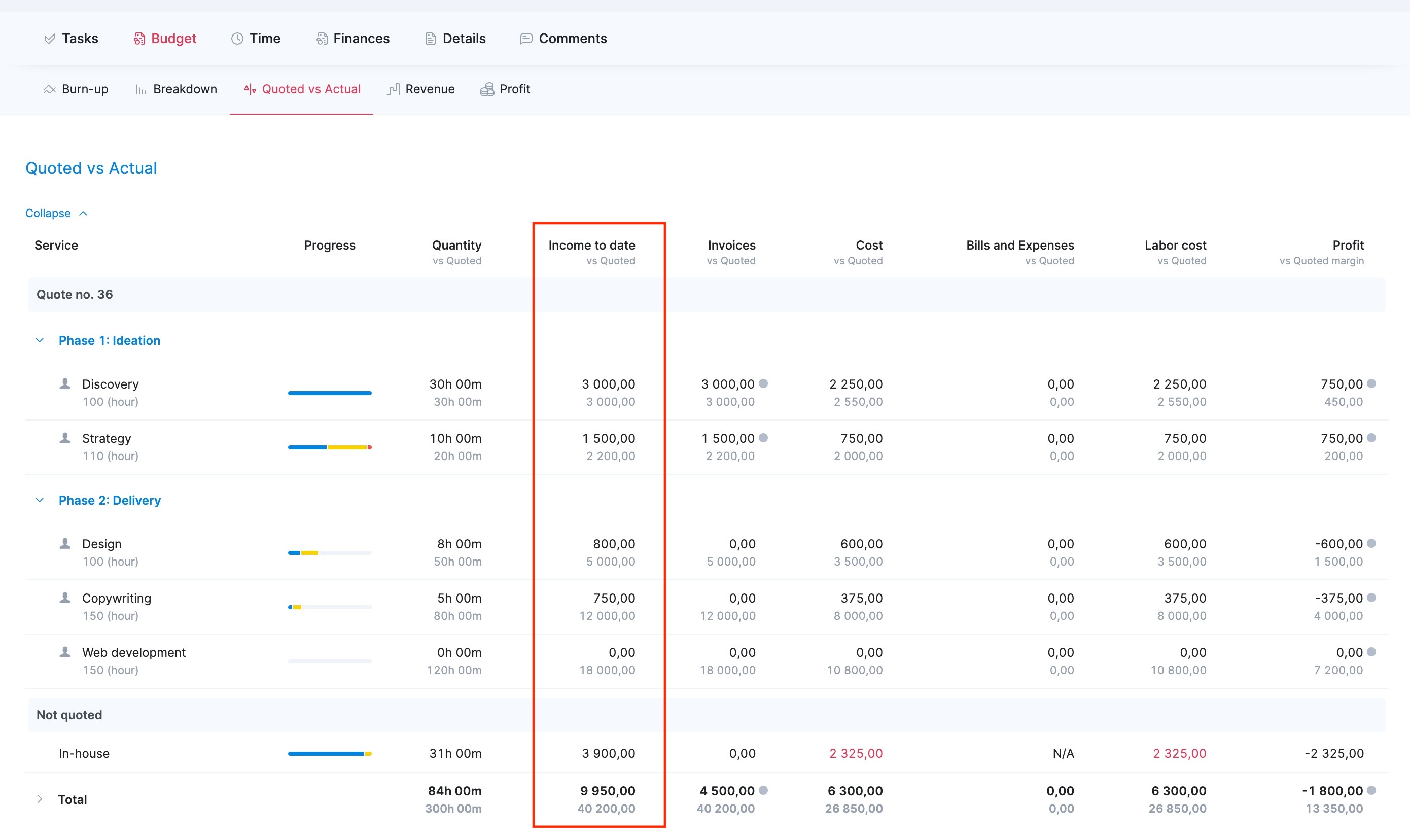Image resolution: width=1410 pixels, height=840 pixels.
Task: Click the person icon beside Discovery
Action: 65,384
